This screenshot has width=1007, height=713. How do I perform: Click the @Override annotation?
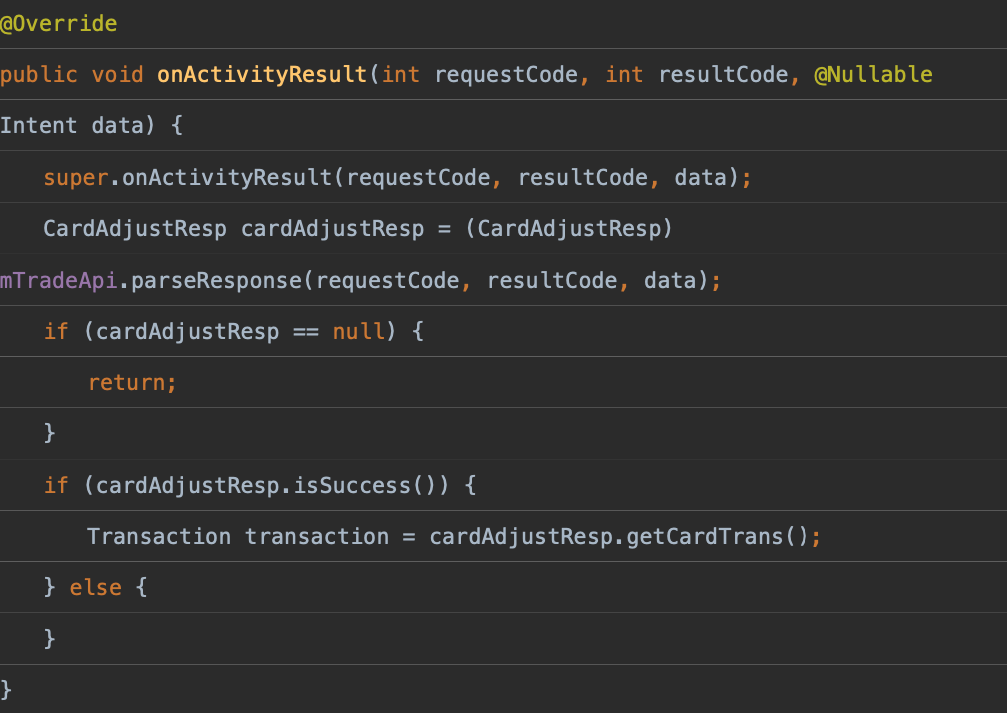point(59,24)
